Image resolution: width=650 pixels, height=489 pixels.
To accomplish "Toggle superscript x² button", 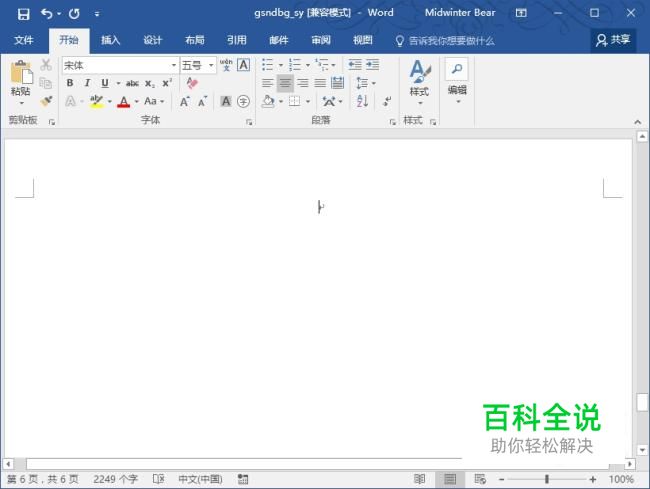I will coord(167,83).
